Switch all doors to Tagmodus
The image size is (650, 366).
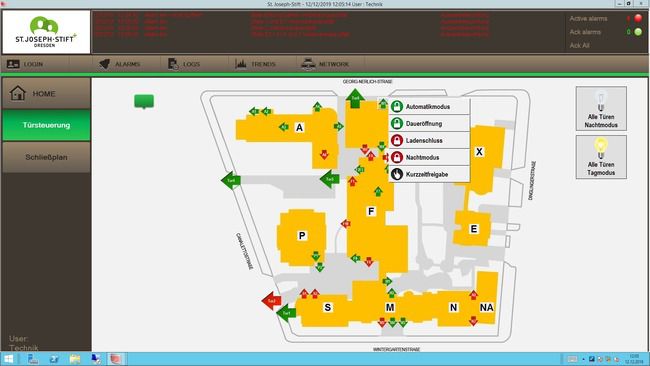tap(601, 157)
